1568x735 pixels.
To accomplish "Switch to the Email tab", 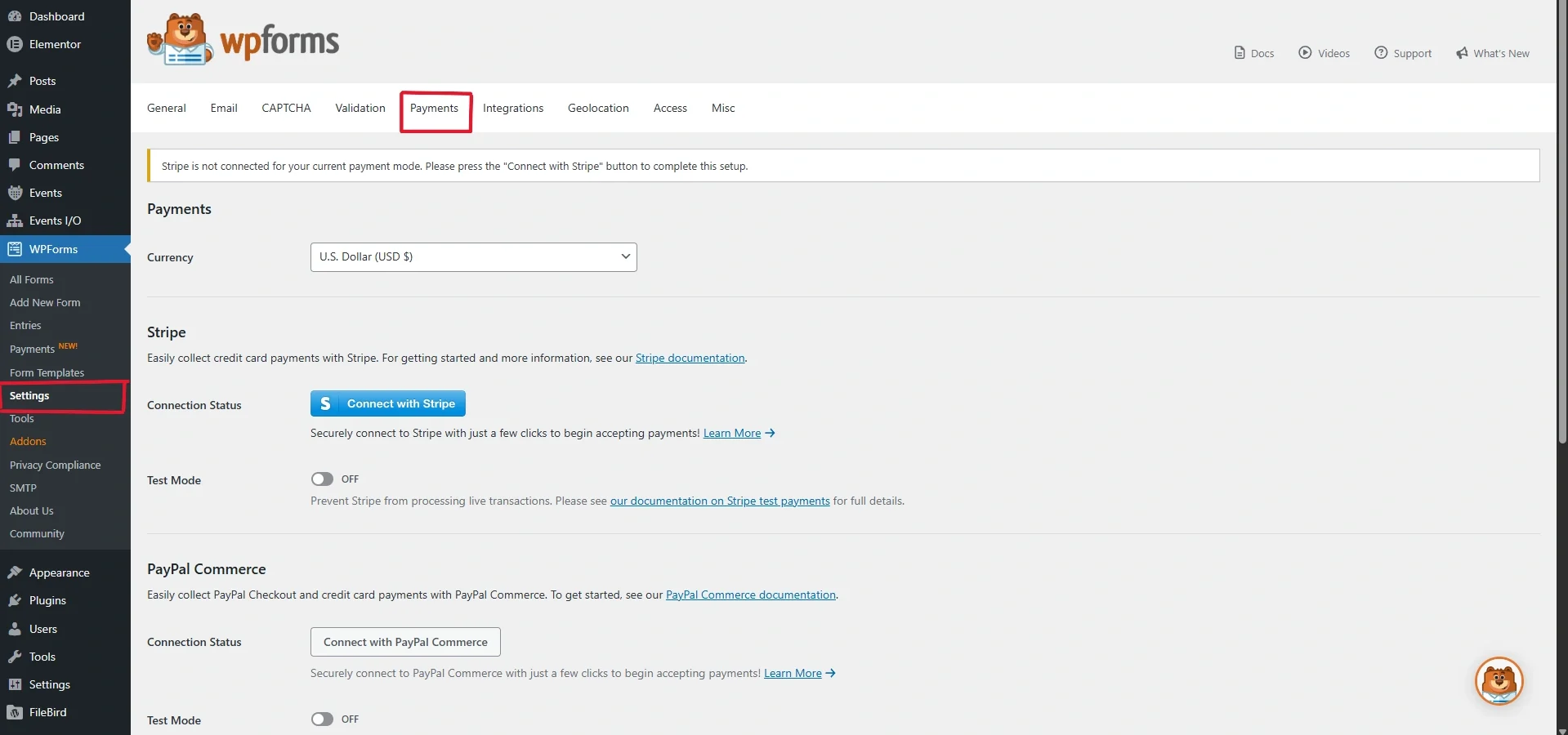I will point(224,108).
